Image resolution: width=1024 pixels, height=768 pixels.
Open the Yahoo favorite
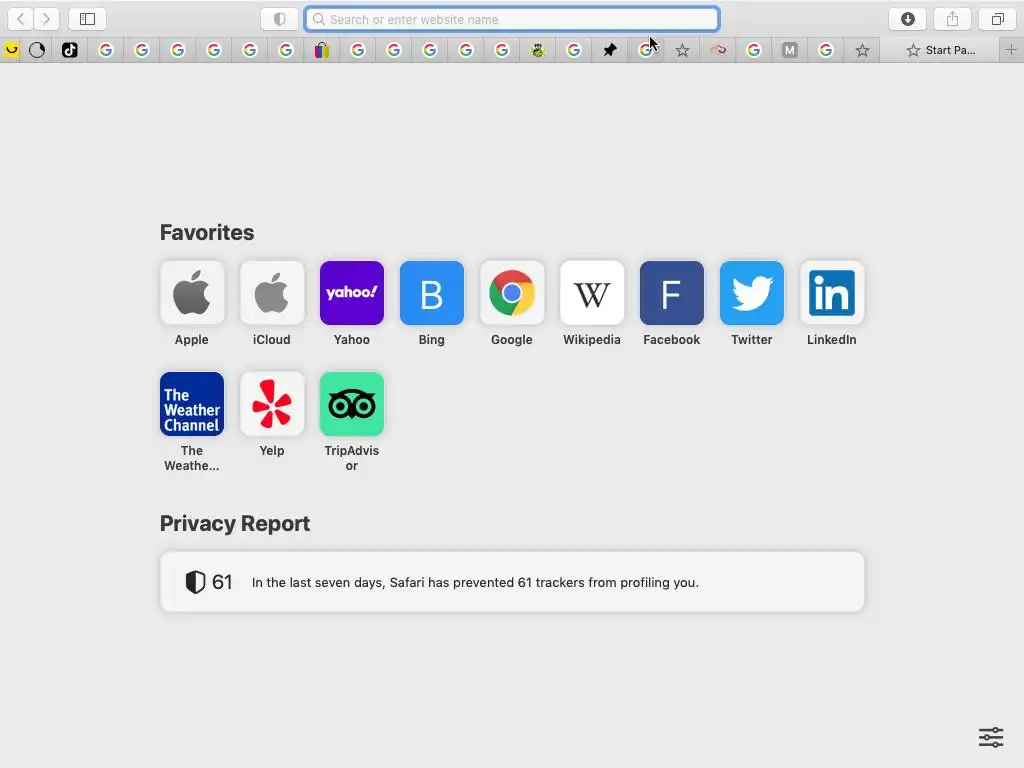[x=352, y=303]
